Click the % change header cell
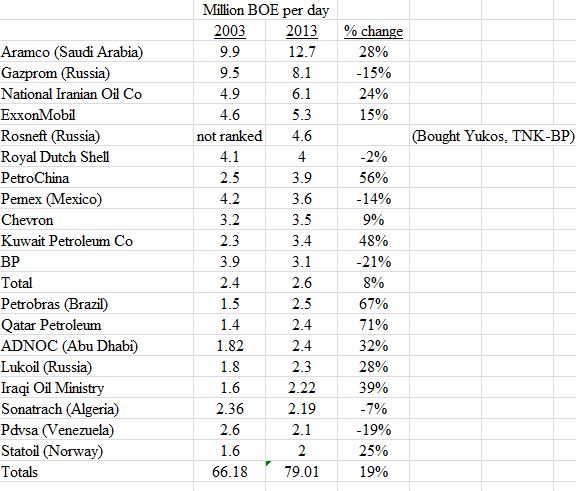576x491 pixels. (x=373, y=30)
